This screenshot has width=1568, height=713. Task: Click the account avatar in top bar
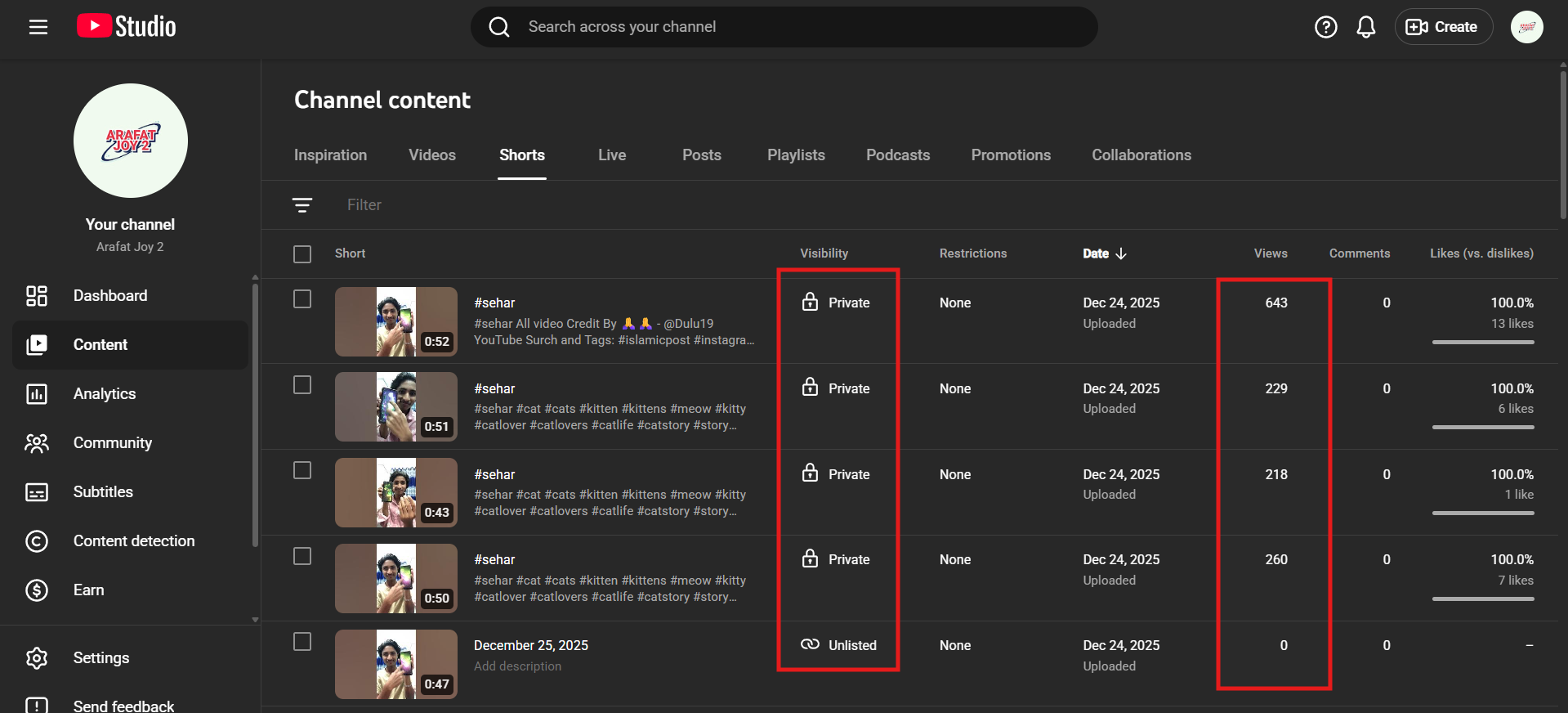tap(1526, 27)
